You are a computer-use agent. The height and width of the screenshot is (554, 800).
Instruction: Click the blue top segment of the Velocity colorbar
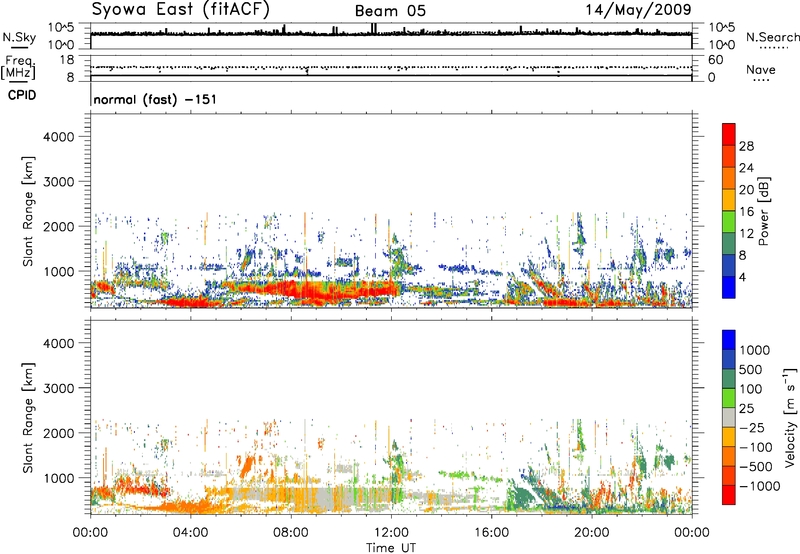[729, 340]
